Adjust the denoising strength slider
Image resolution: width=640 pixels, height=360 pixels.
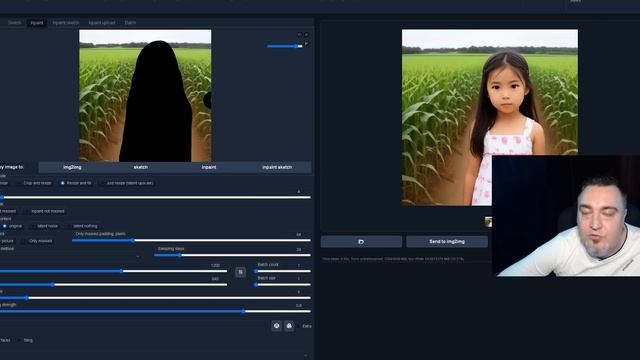click(x=155, y=311)
